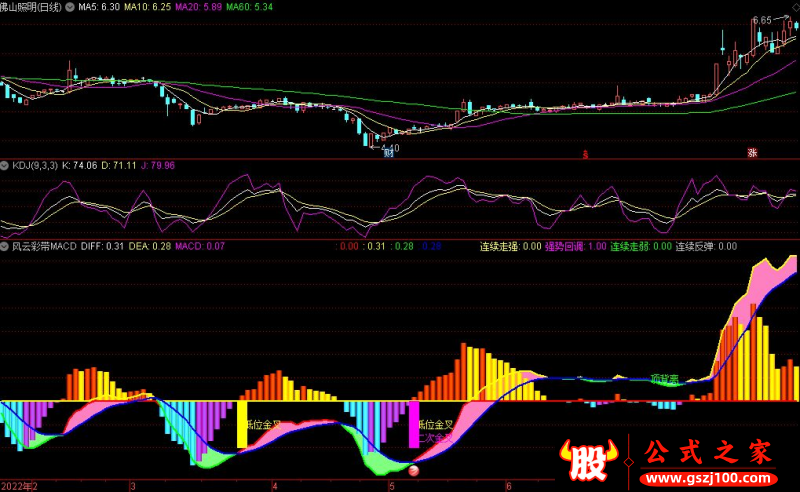Select the 6.65 high price marker
Screen dimensions: 800x492
click(x=762, y=20)
